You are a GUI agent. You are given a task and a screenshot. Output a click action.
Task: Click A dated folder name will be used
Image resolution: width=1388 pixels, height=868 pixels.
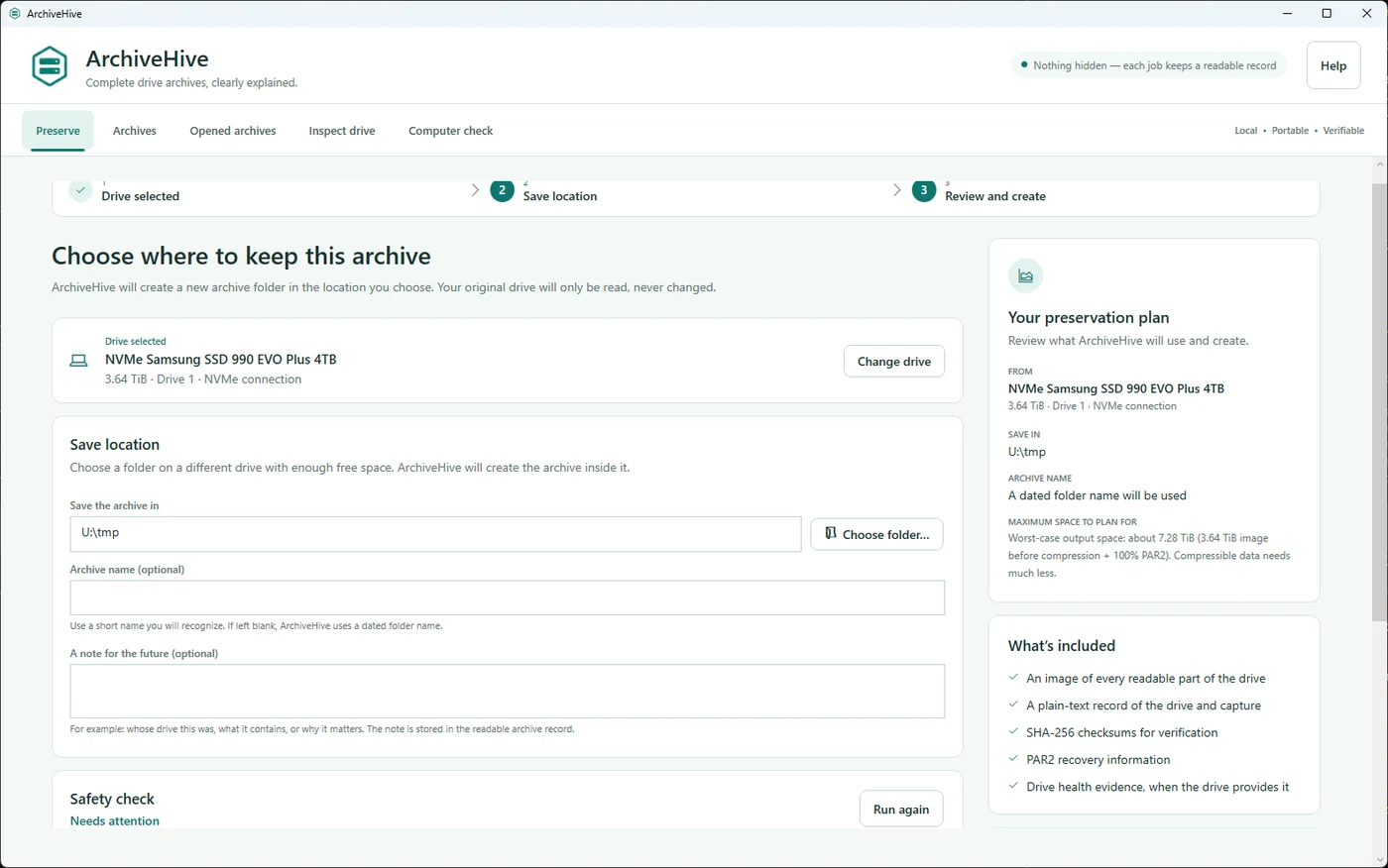1098,495
